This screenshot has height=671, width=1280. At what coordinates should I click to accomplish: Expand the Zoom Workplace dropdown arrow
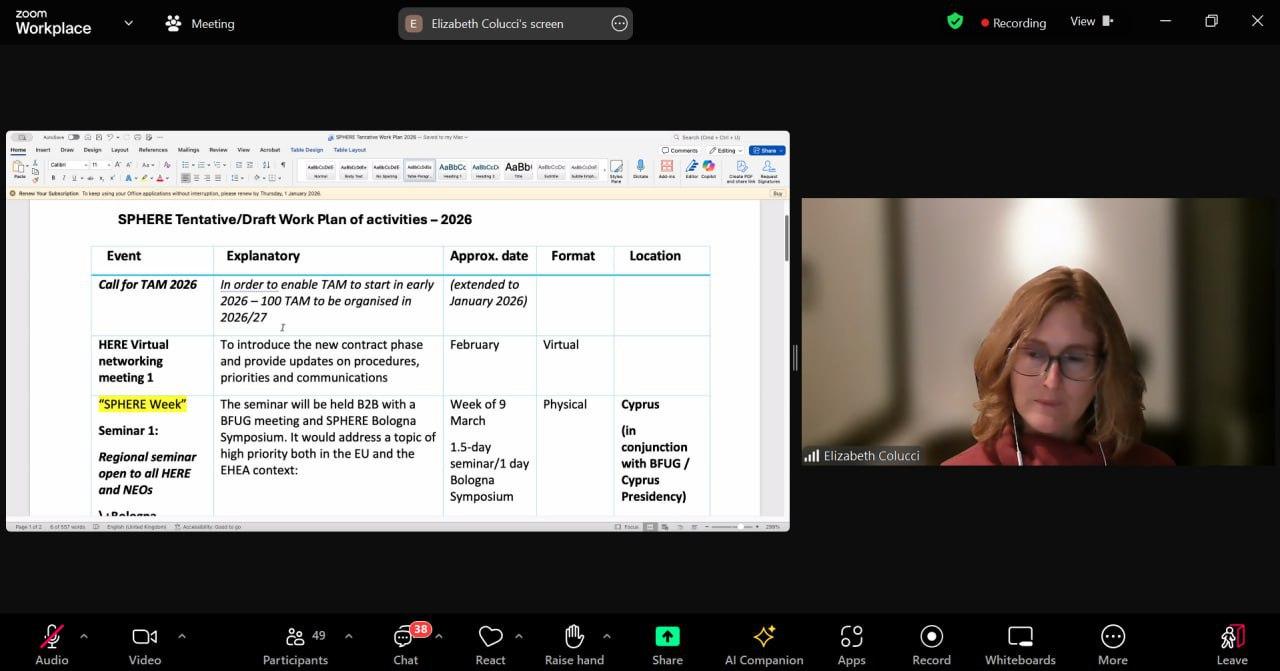(128, 23)
